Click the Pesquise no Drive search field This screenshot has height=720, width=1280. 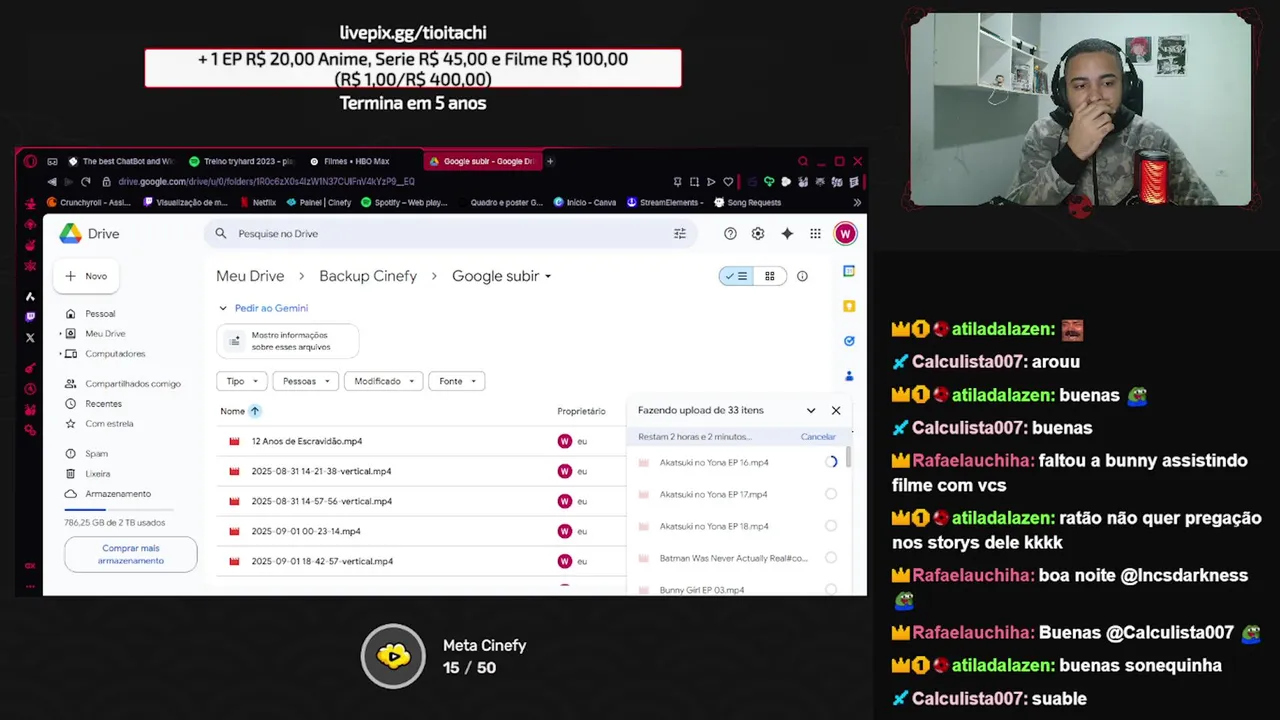[453, 233]
